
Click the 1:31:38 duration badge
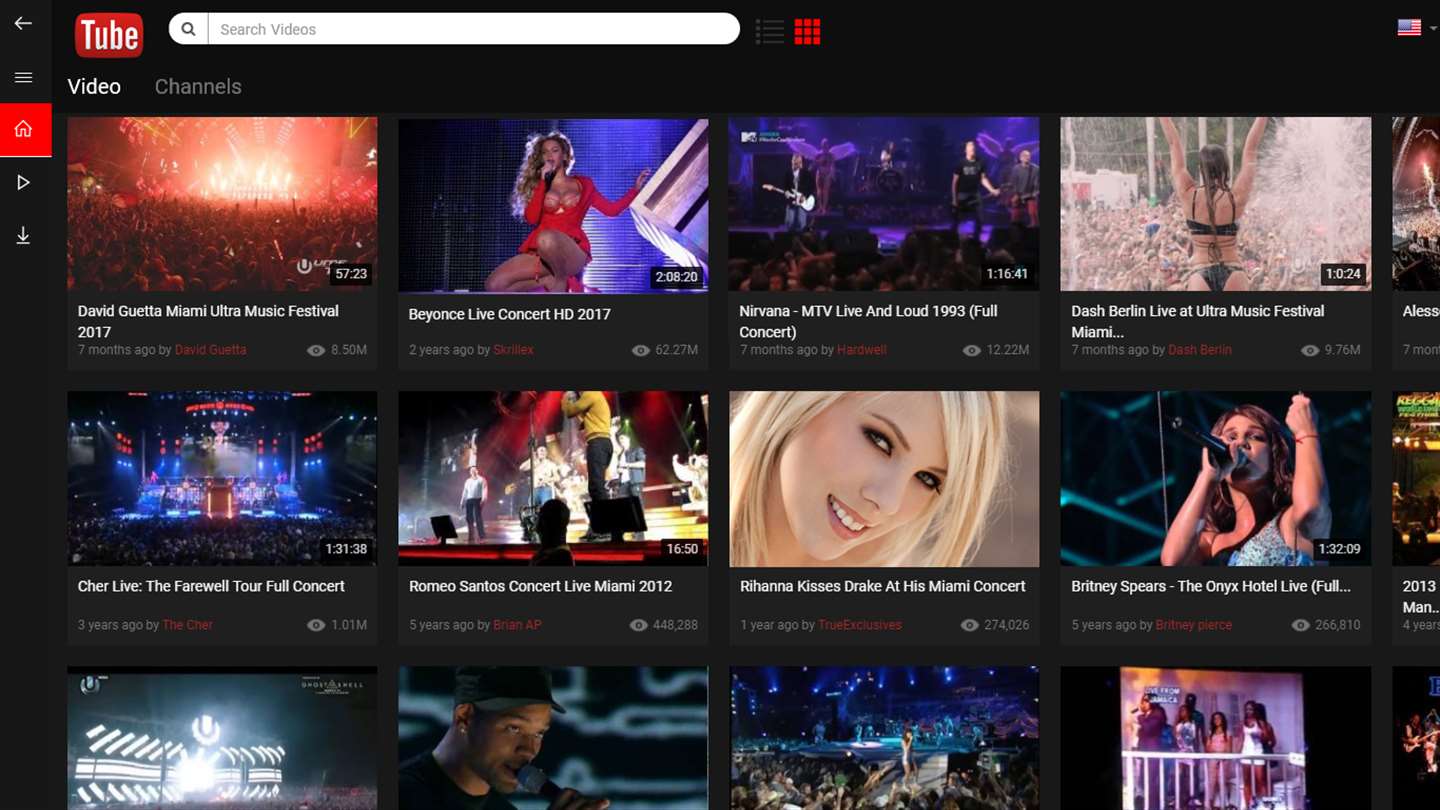tap(346, 549)
